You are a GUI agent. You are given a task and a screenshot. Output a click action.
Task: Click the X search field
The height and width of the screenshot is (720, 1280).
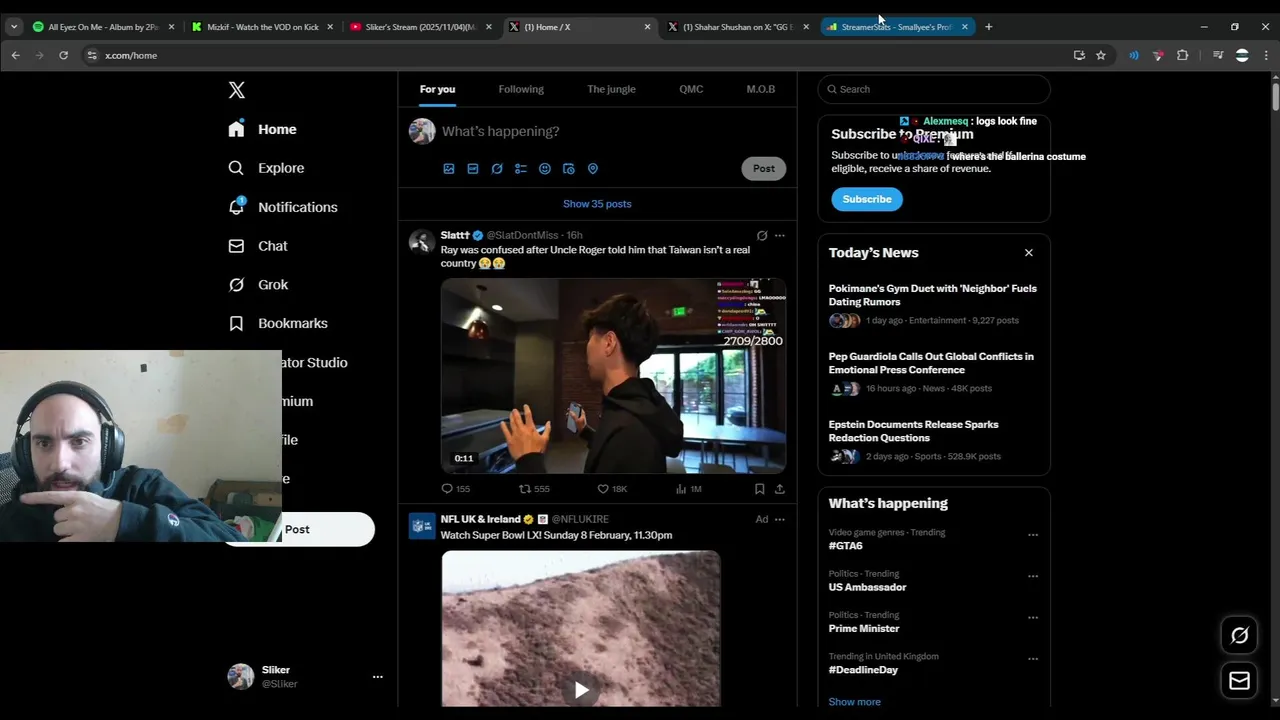tap(934, 89)
